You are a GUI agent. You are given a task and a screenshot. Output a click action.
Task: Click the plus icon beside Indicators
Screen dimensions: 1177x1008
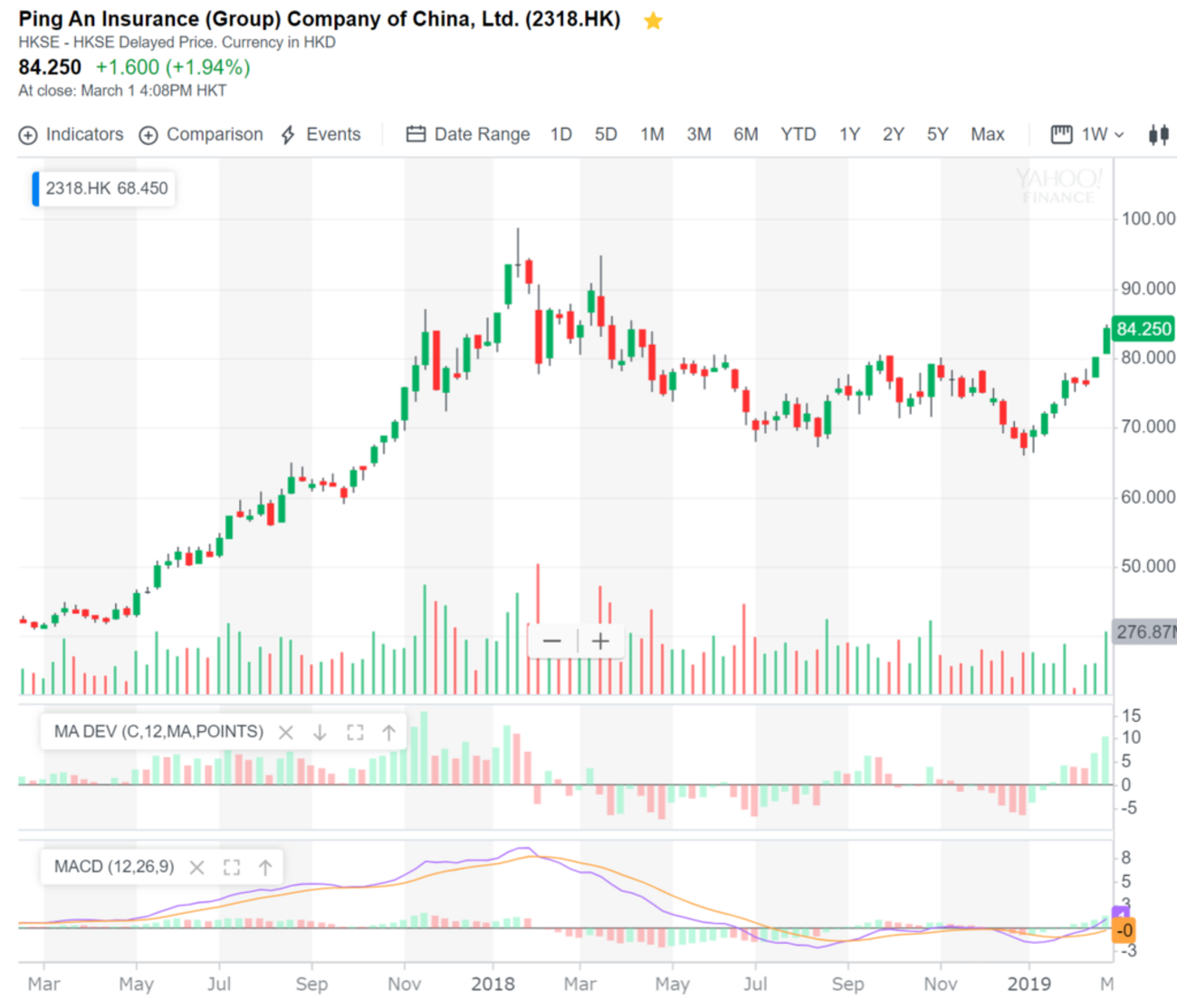click(x=28, y=135)
